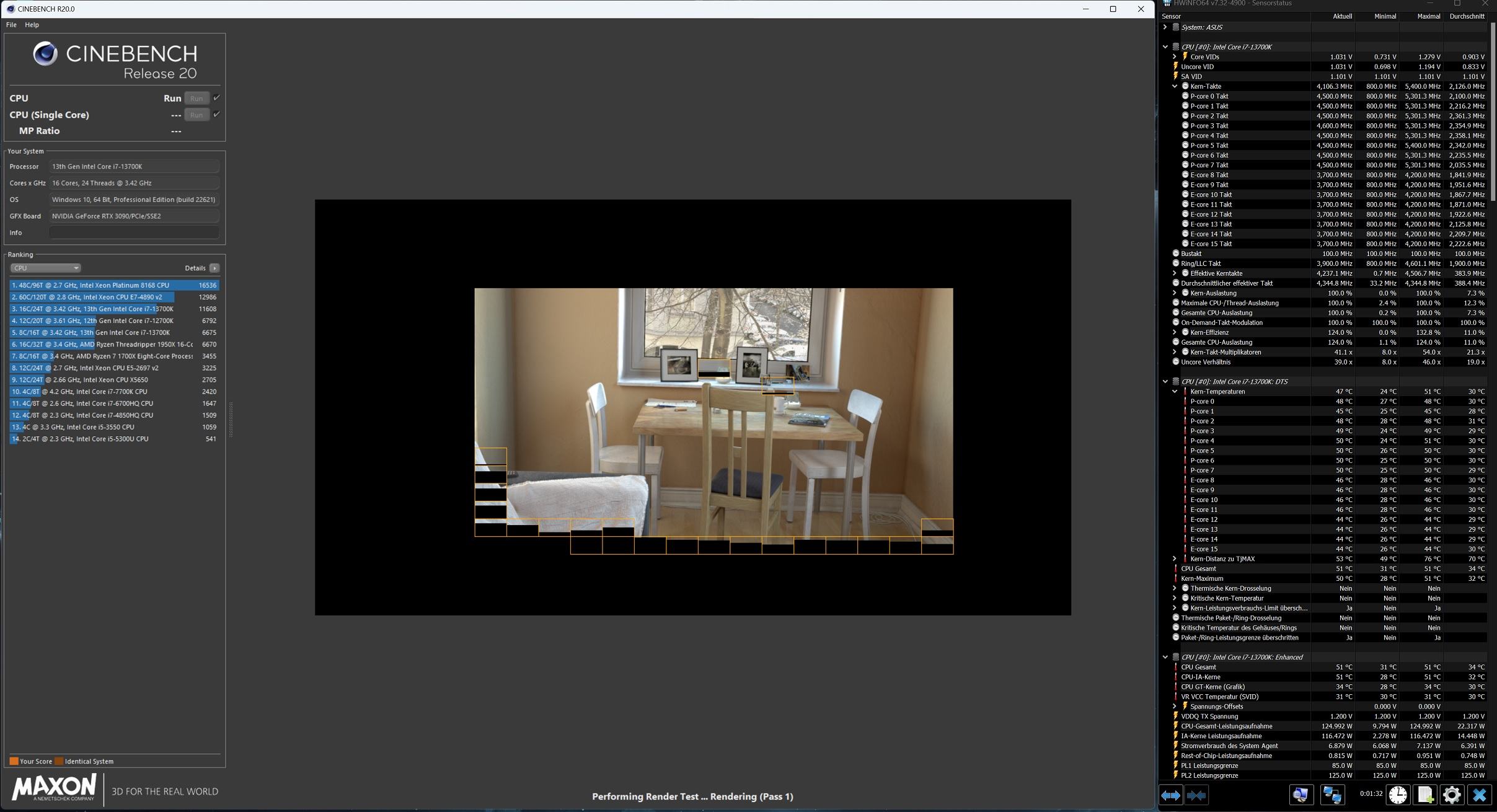Click the circle icon beside Gesamte CPU-Auslastung 100.0 %
The width and height of the screenshot is (1497, 812).
pyautogui.click(x=1176, y=313)
